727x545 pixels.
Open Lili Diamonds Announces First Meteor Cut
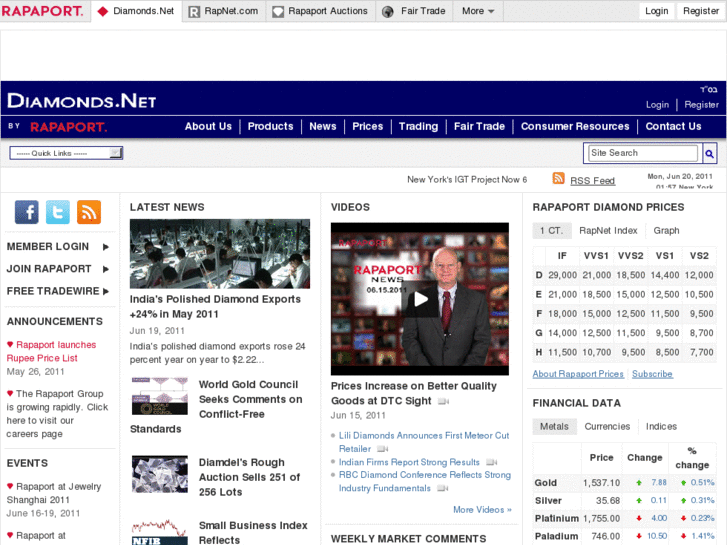click(x=424, y=442)
